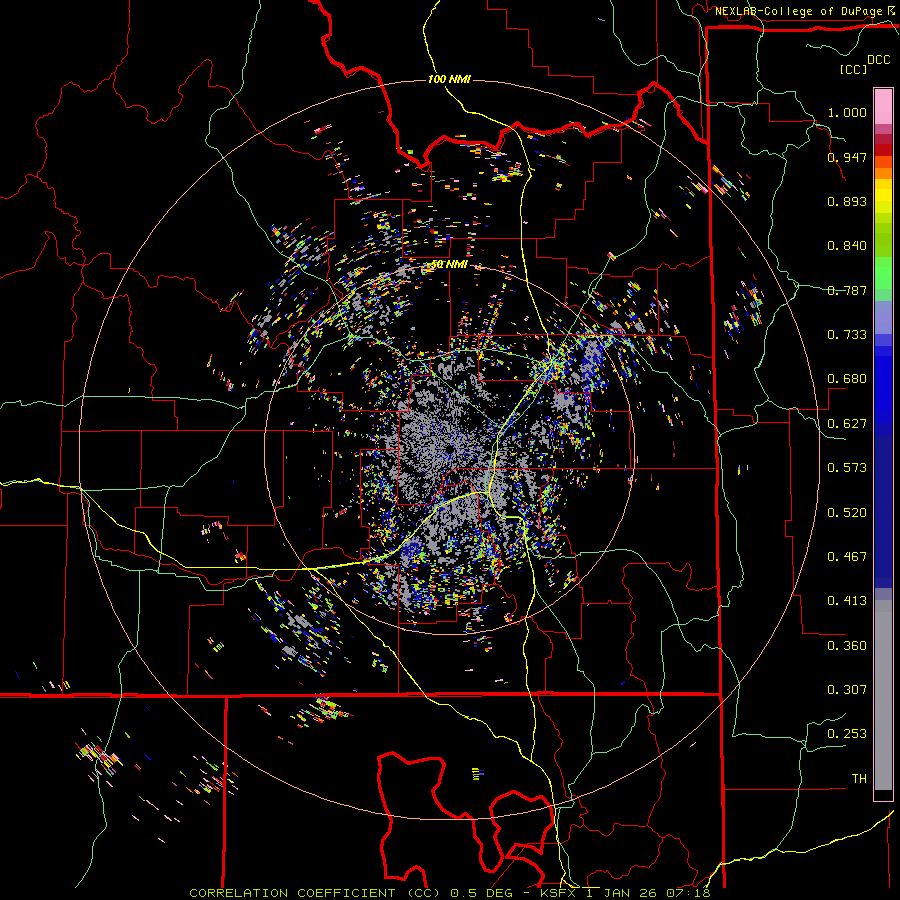The width and height of the screenshot is (900, 900).
Task: Click the 07:18 timestamp in the caption
Action: [688, 893]
